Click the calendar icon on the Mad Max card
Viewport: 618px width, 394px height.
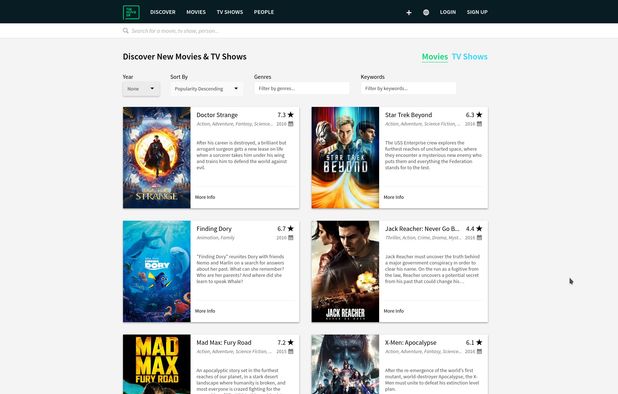290,351
